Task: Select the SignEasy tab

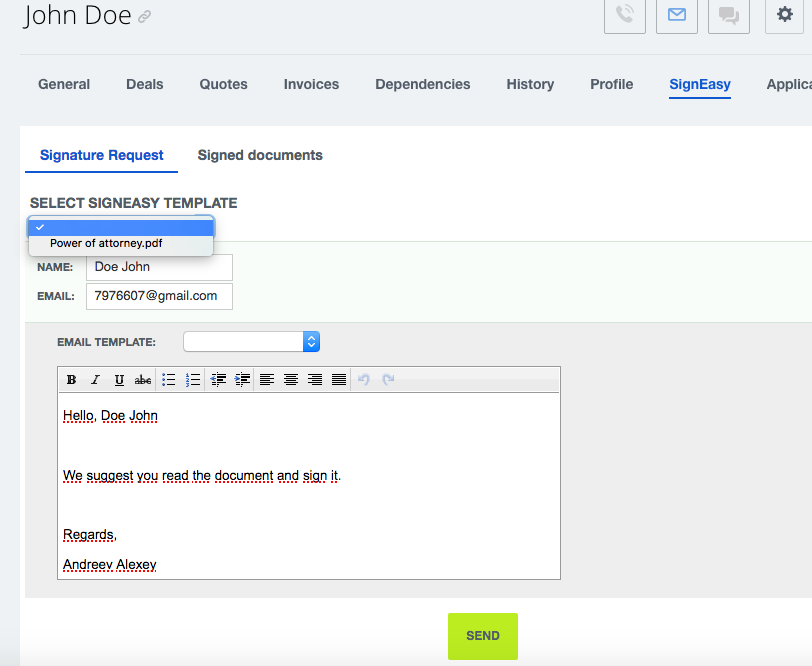Action: click(700, 84)
